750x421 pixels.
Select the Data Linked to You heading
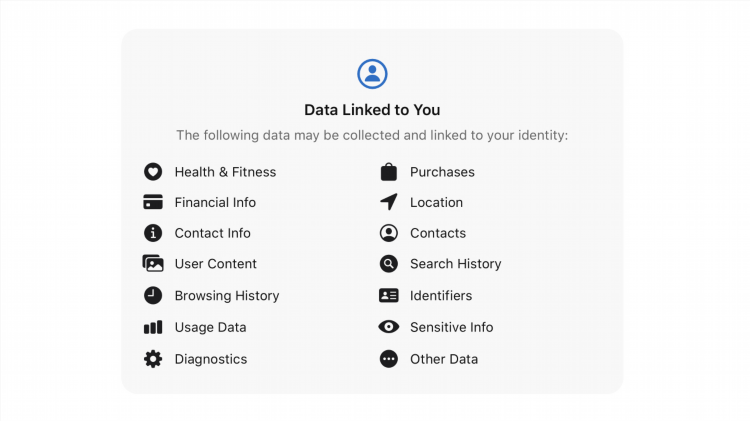(372, 110)
